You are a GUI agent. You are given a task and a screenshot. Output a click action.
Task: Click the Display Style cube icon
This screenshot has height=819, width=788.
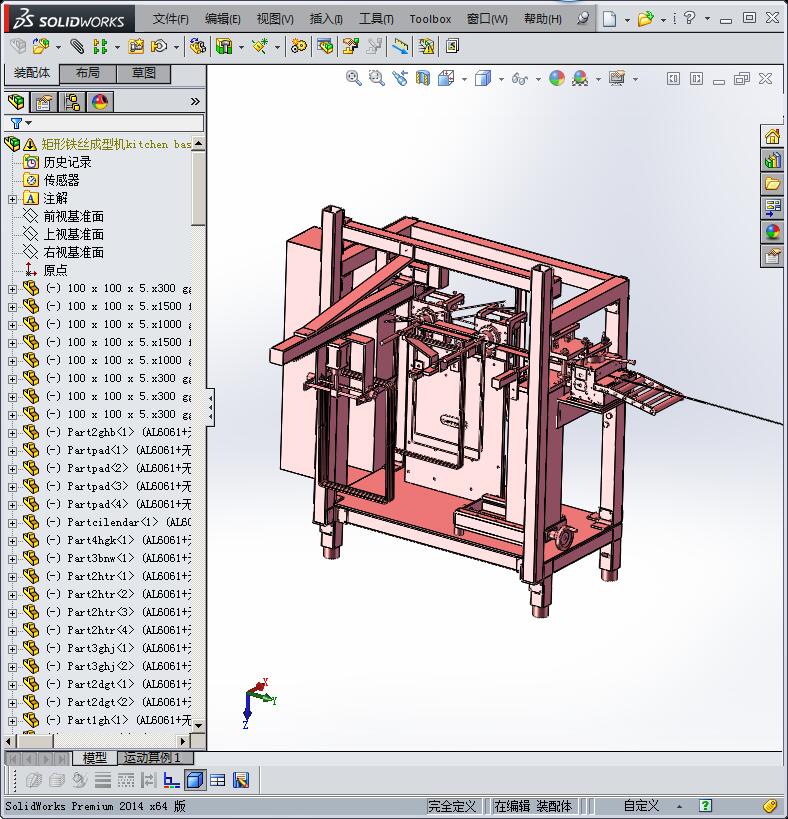click(483, 78)
